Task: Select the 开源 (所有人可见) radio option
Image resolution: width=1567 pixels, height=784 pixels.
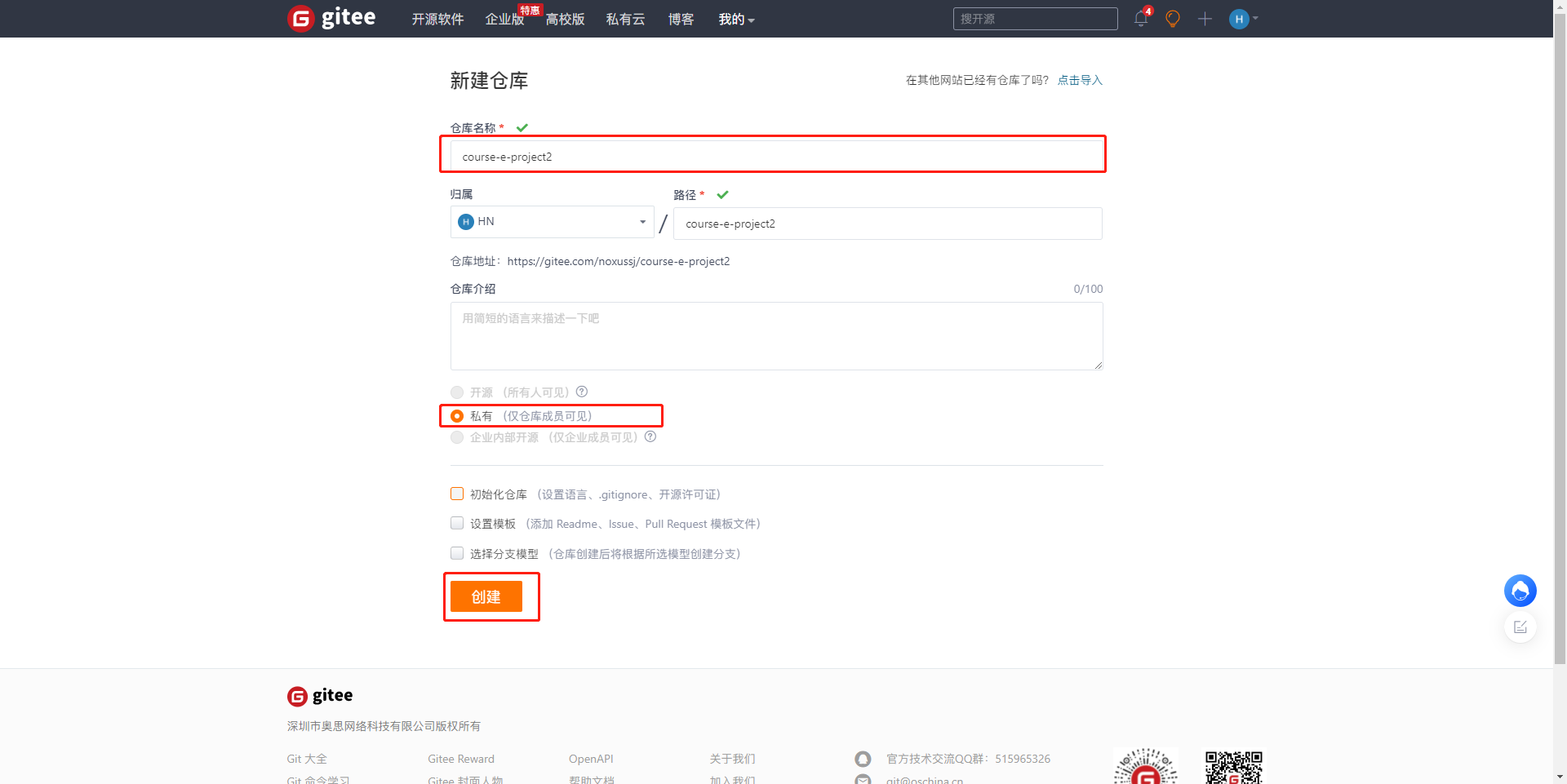Action: point(457,392)
